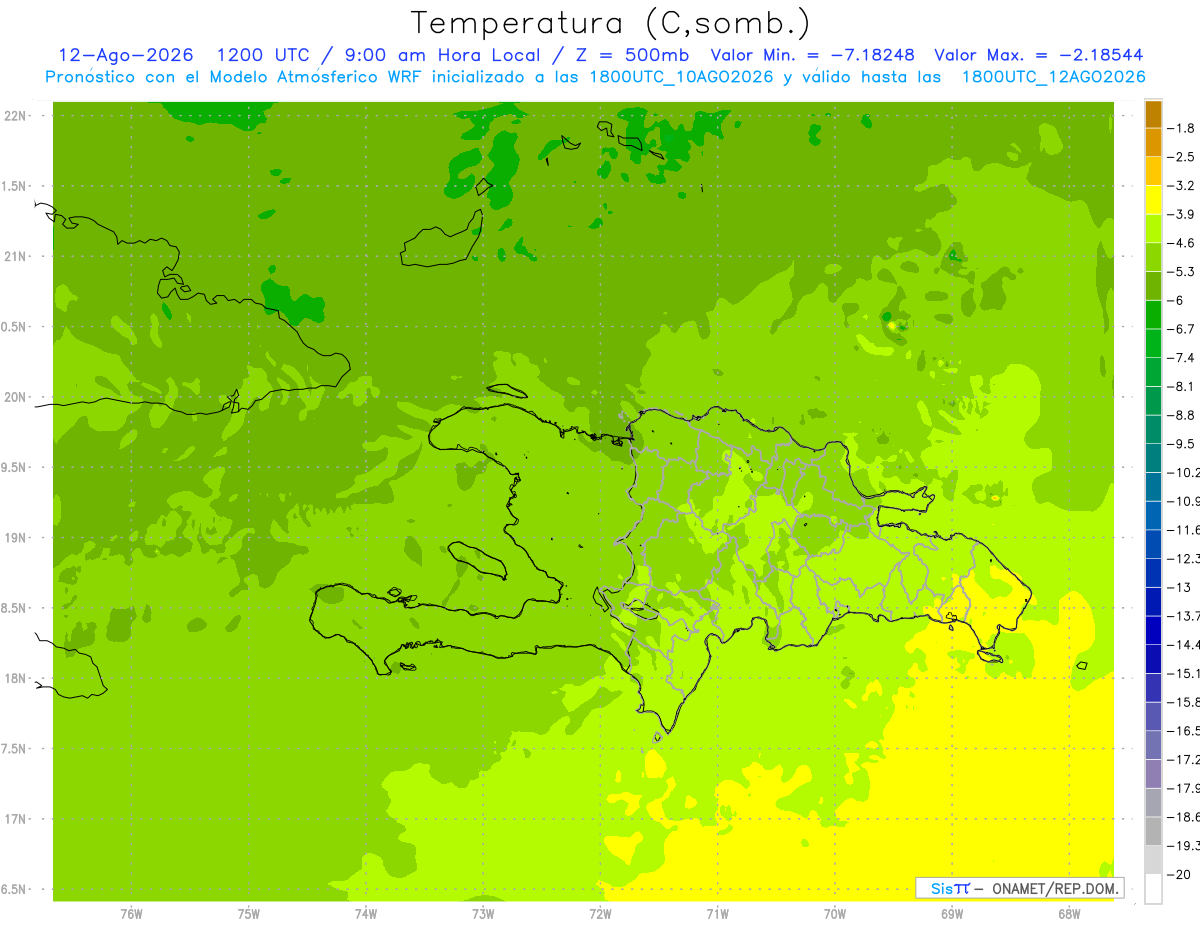This screenshot has height=927, width=1200.
Task: Click the 17N latitude axis label
Action: tap(16, 819)
